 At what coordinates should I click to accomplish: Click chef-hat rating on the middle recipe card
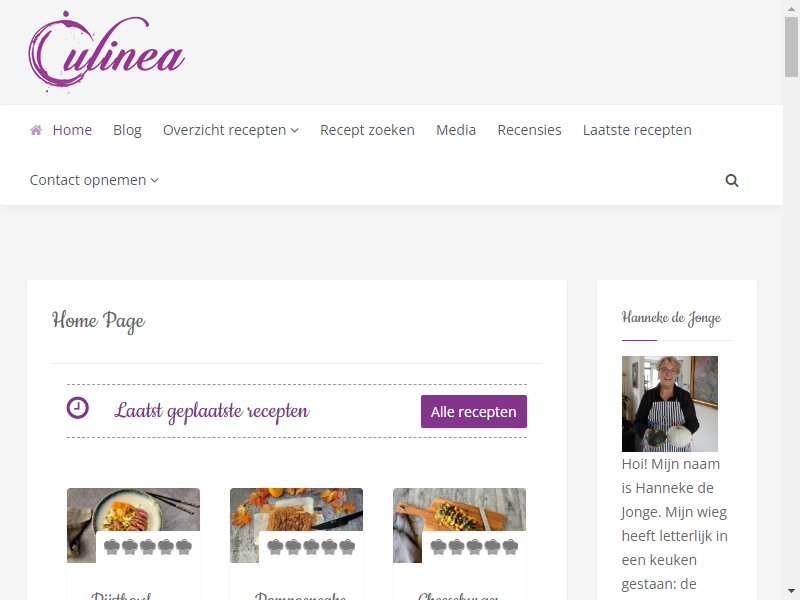[x=311, y=547]
